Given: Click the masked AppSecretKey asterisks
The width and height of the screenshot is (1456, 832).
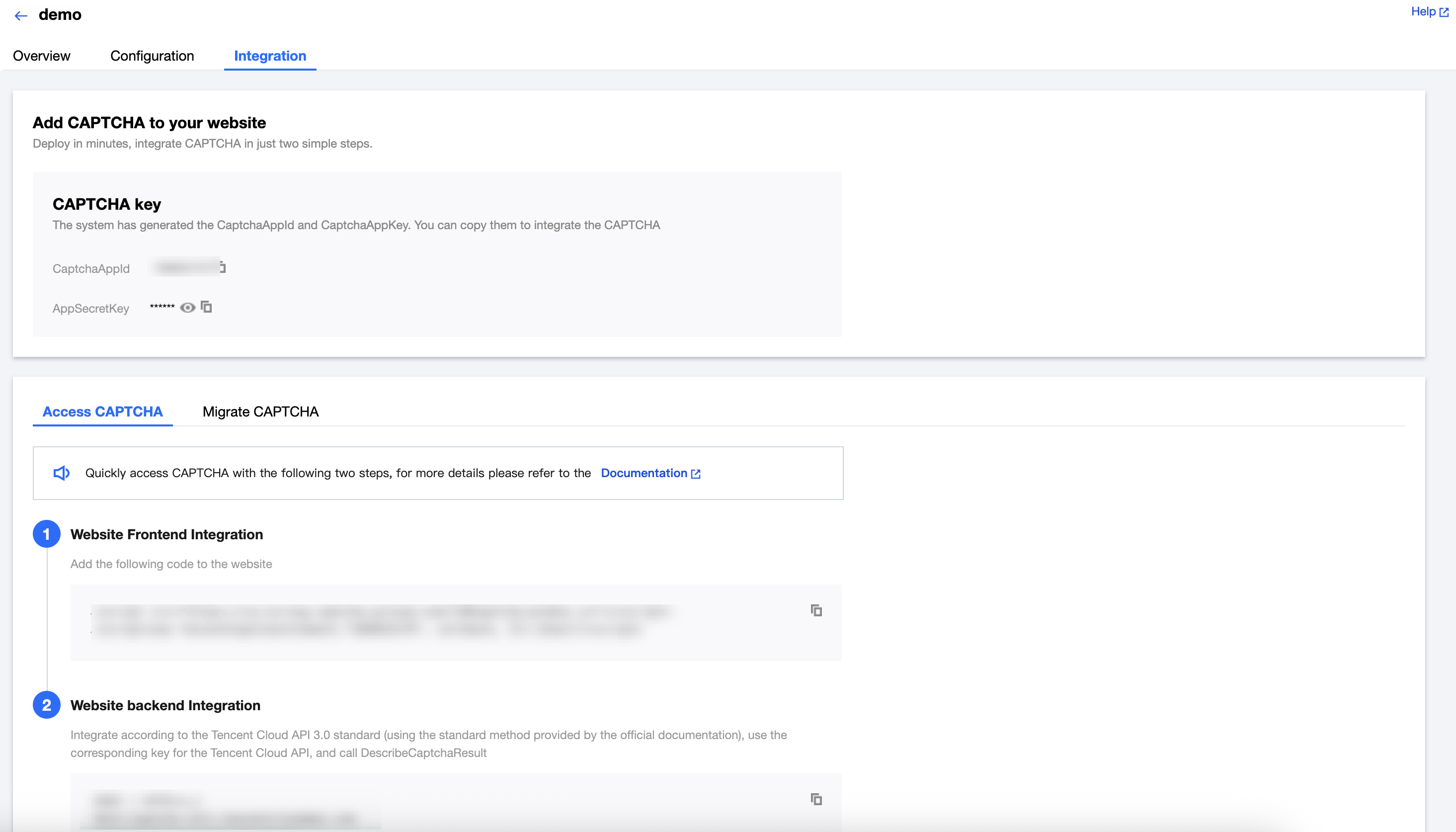Looking at the screenshot, I should 162,307.
